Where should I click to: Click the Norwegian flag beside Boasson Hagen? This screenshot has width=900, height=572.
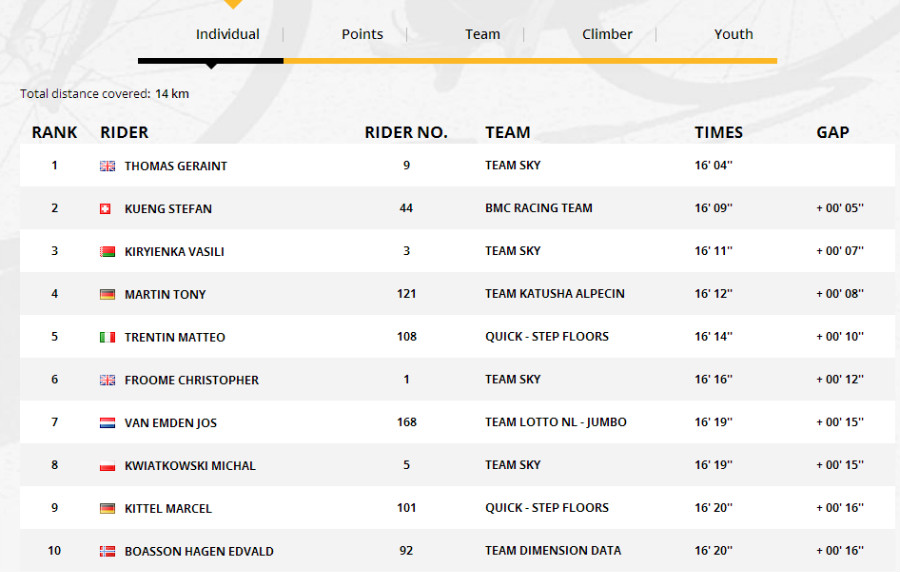click(x=107, y=551)
